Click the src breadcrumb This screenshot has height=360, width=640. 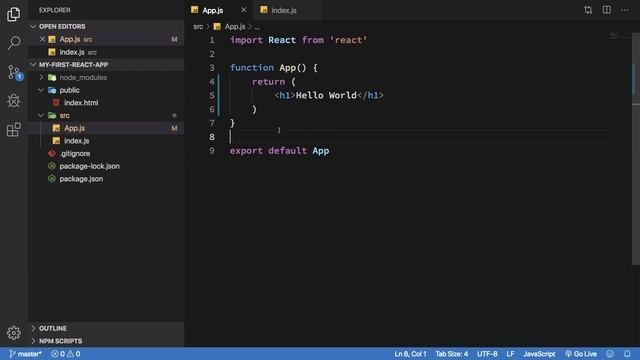(x=198, y=27)
